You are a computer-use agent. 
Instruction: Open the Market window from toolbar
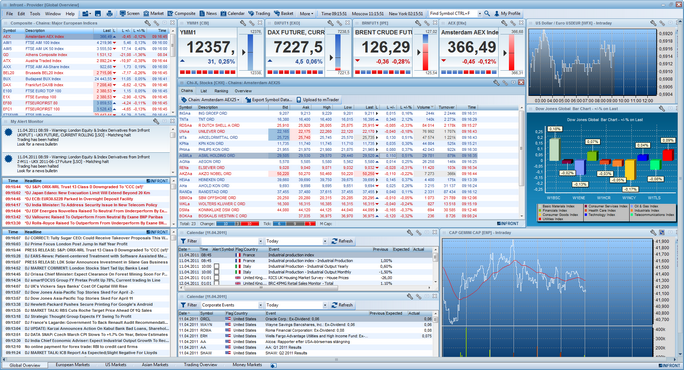154,14
